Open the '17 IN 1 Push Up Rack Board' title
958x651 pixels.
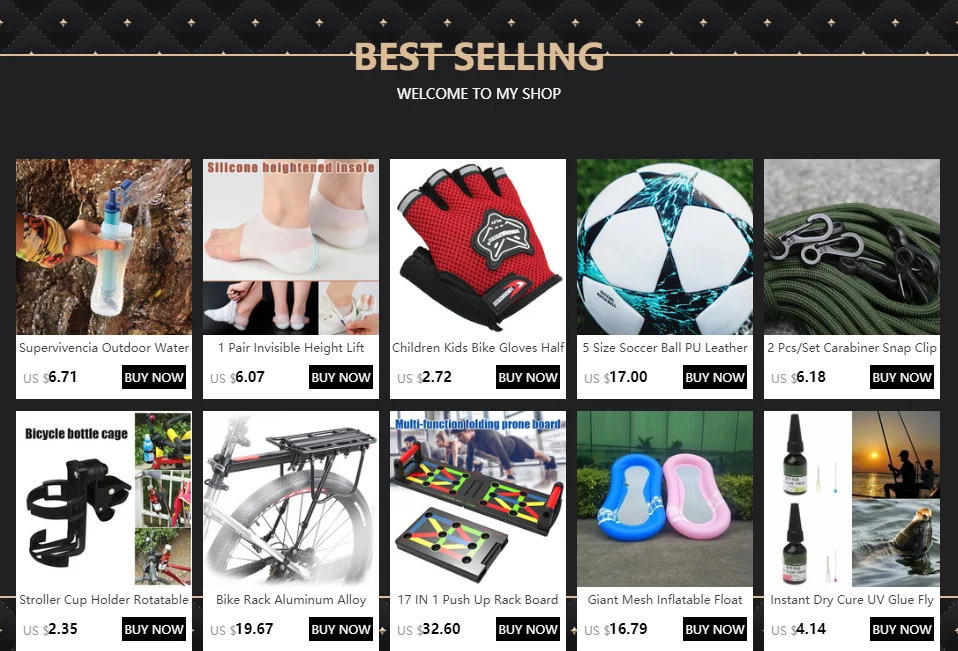tap(478, 600)
